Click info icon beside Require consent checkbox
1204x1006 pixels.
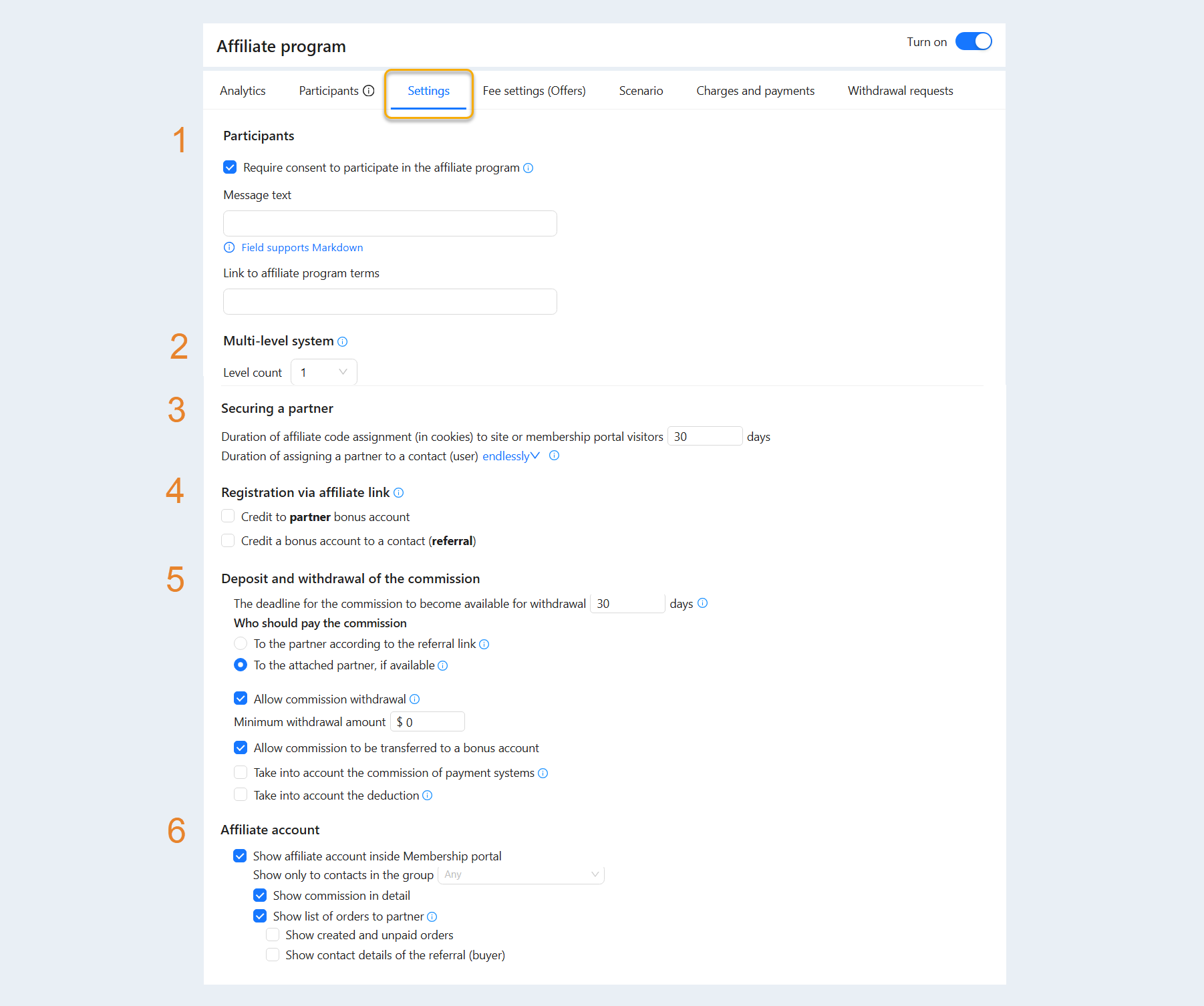click(528, 168)
